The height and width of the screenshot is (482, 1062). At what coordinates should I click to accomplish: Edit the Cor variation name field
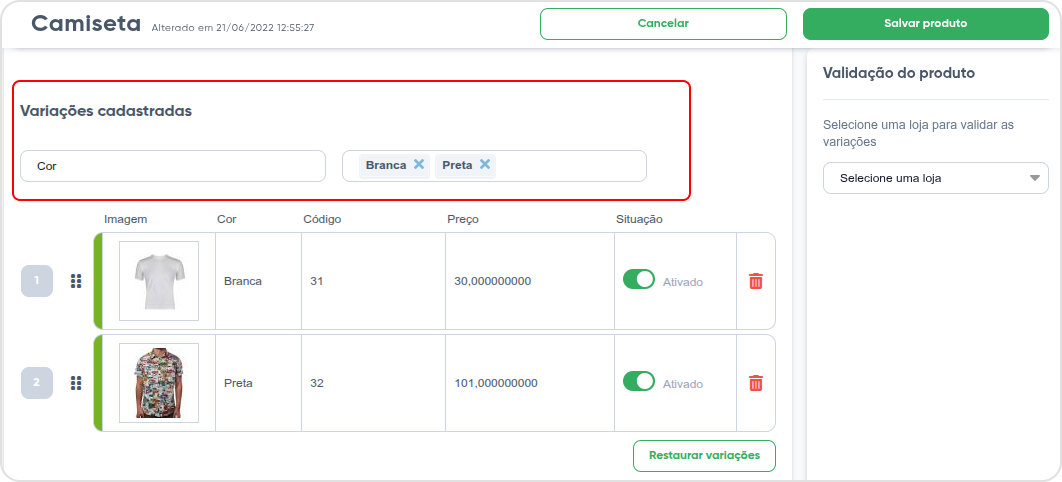[173, 166]
